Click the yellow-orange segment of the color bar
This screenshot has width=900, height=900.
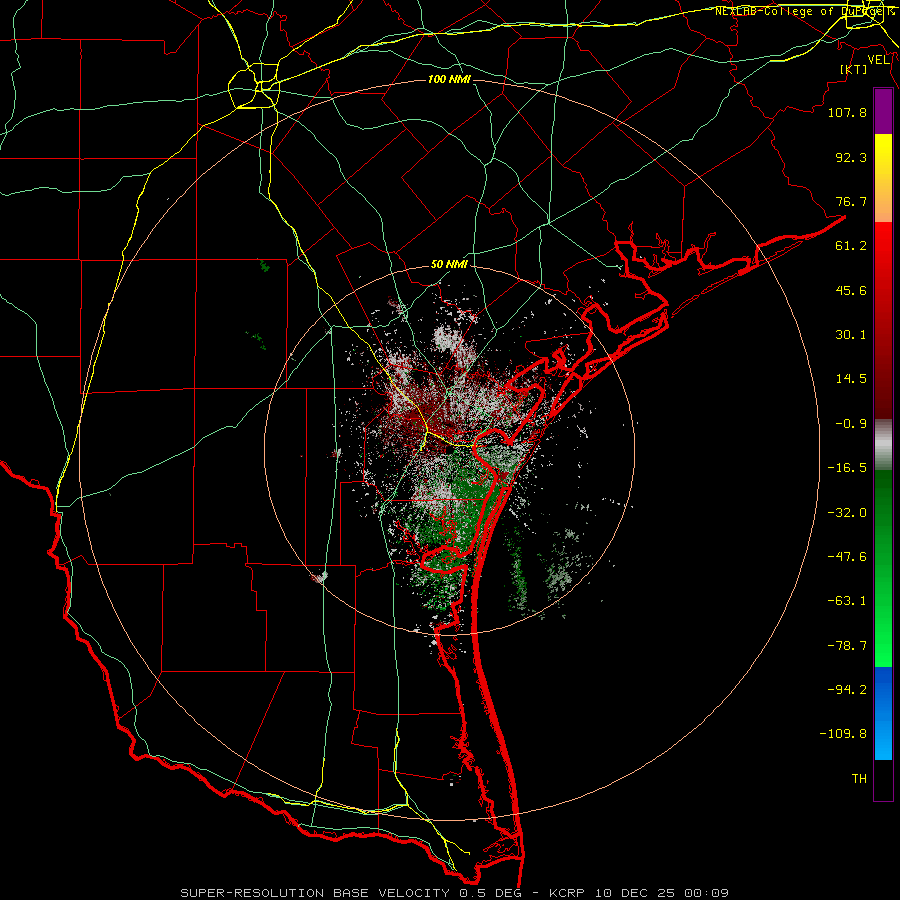[883, 178]
